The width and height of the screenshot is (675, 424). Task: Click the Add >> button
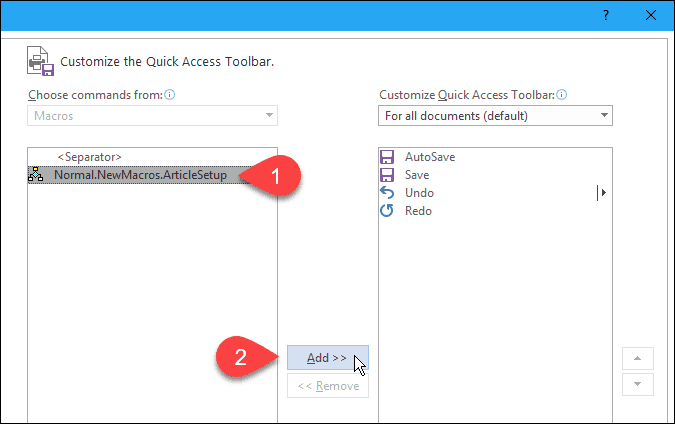click(x=328, y=358)
